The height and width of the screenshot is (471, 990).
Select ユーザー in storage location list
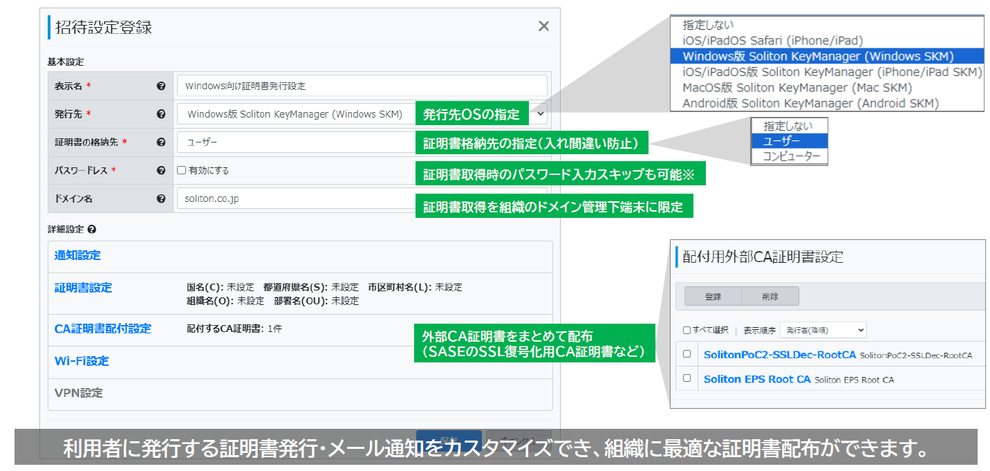click(x=789, y=140)
